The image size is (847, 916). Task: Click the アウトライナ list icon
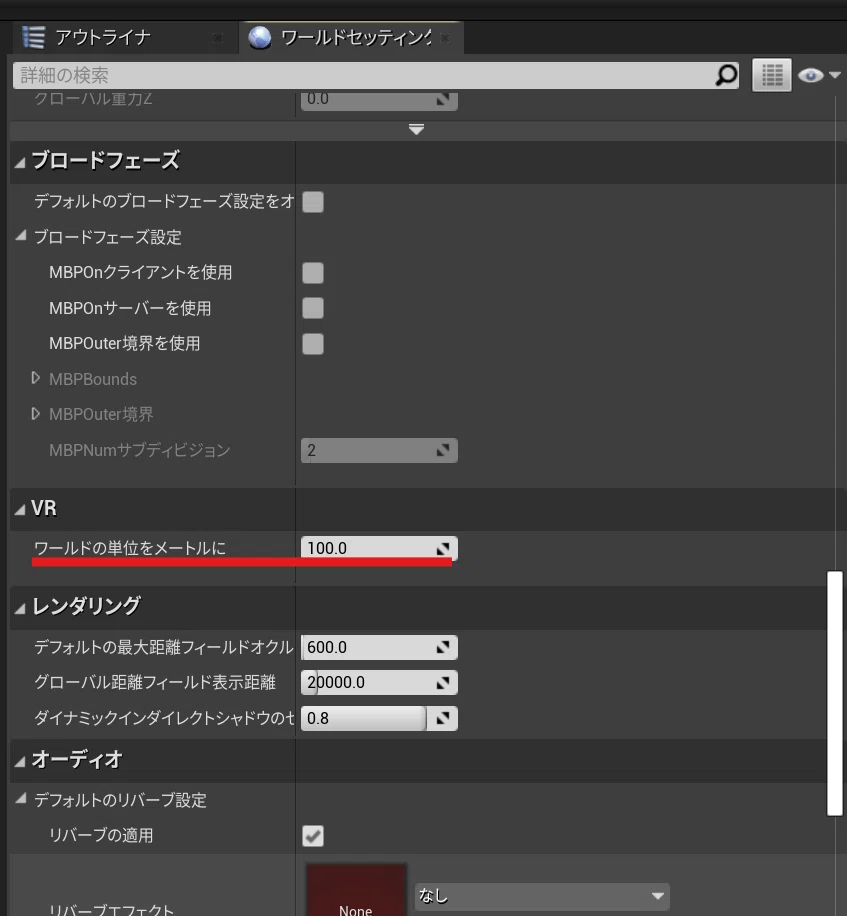33,37
